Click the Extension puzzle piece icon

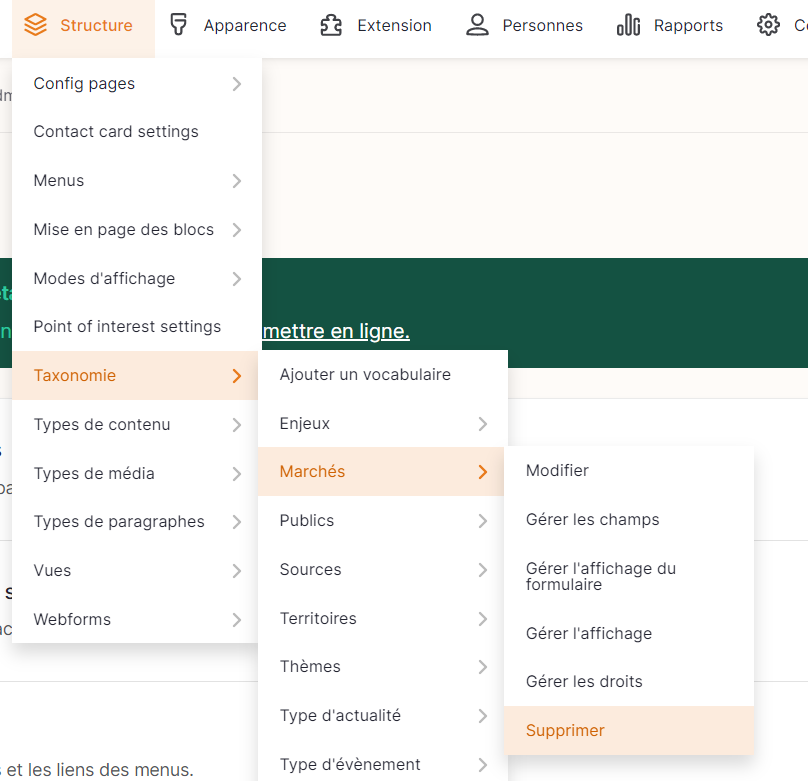(x=331, y=25)
